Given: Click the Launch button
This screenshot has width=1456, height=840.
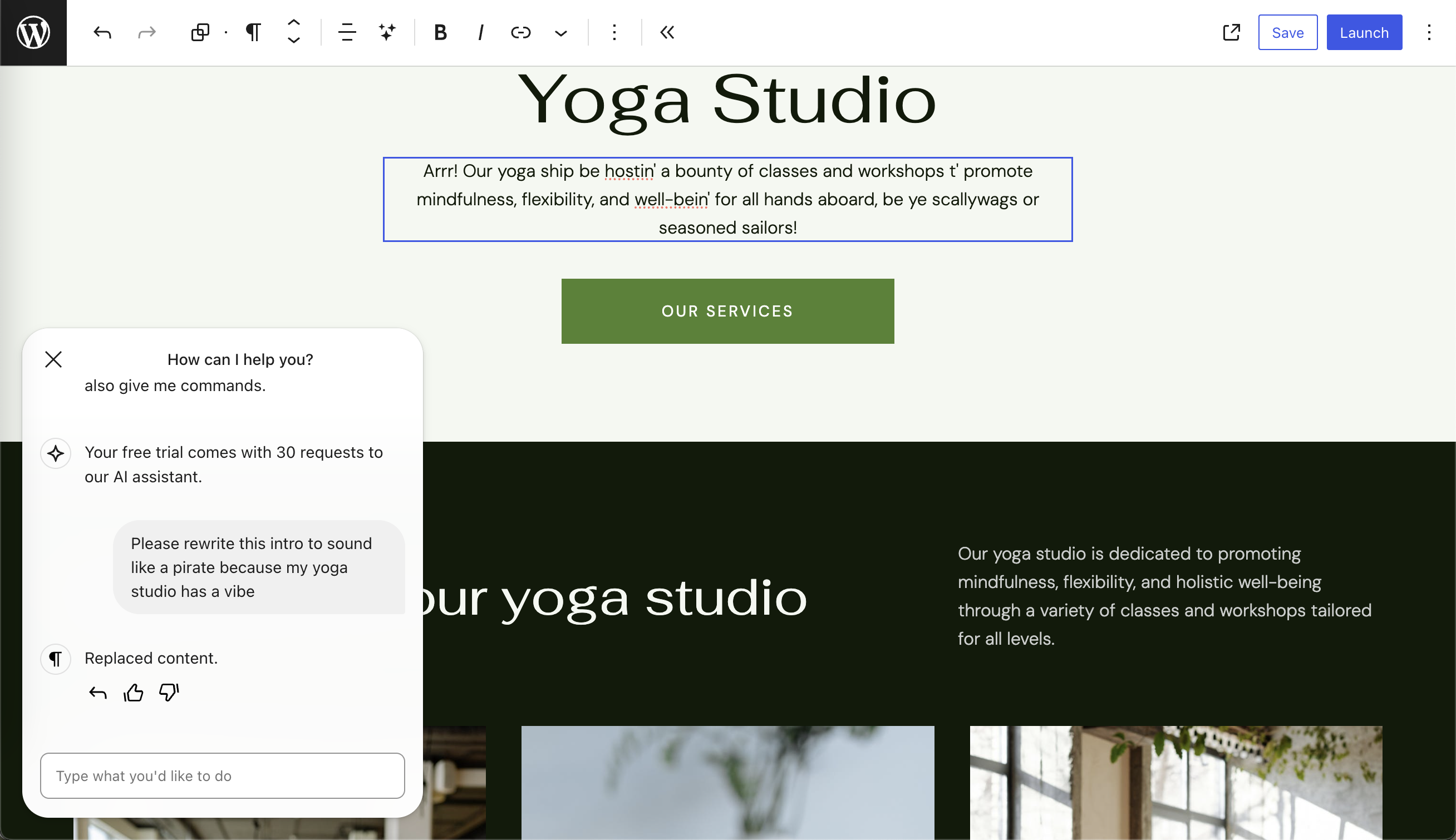Looking at the screenshot, I should pyautogui.click(x=1364, y=32).
